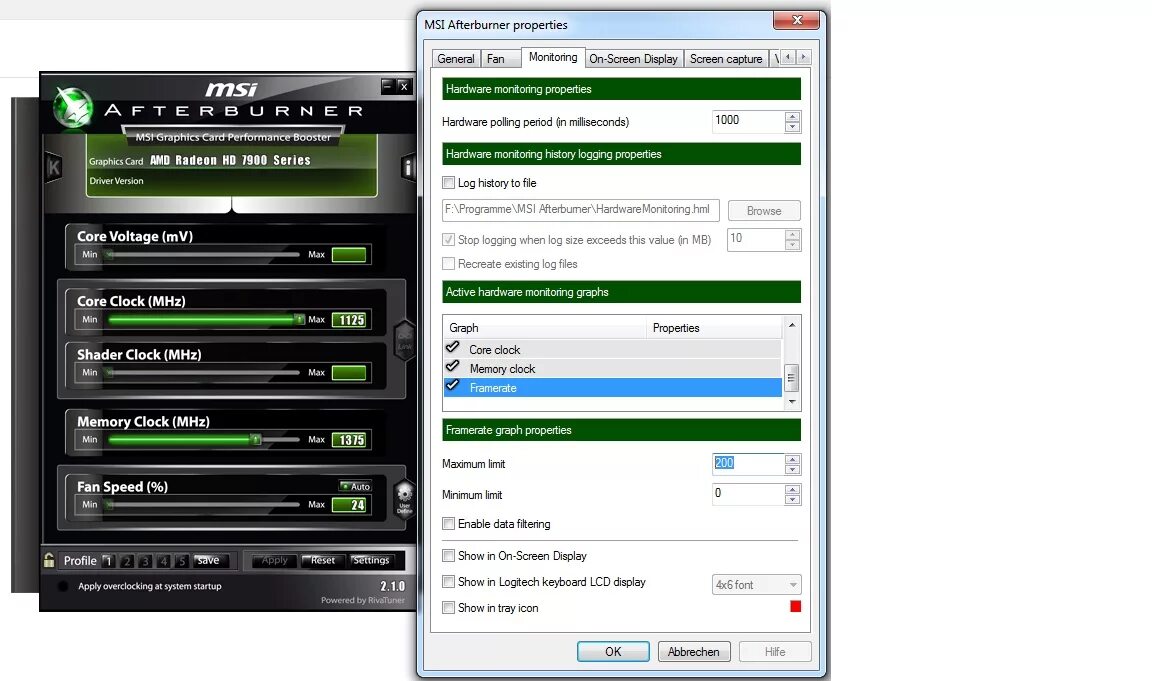1152x681 pixels.
Task: Click the Graph column header
Action: click(x=545, y=328)
